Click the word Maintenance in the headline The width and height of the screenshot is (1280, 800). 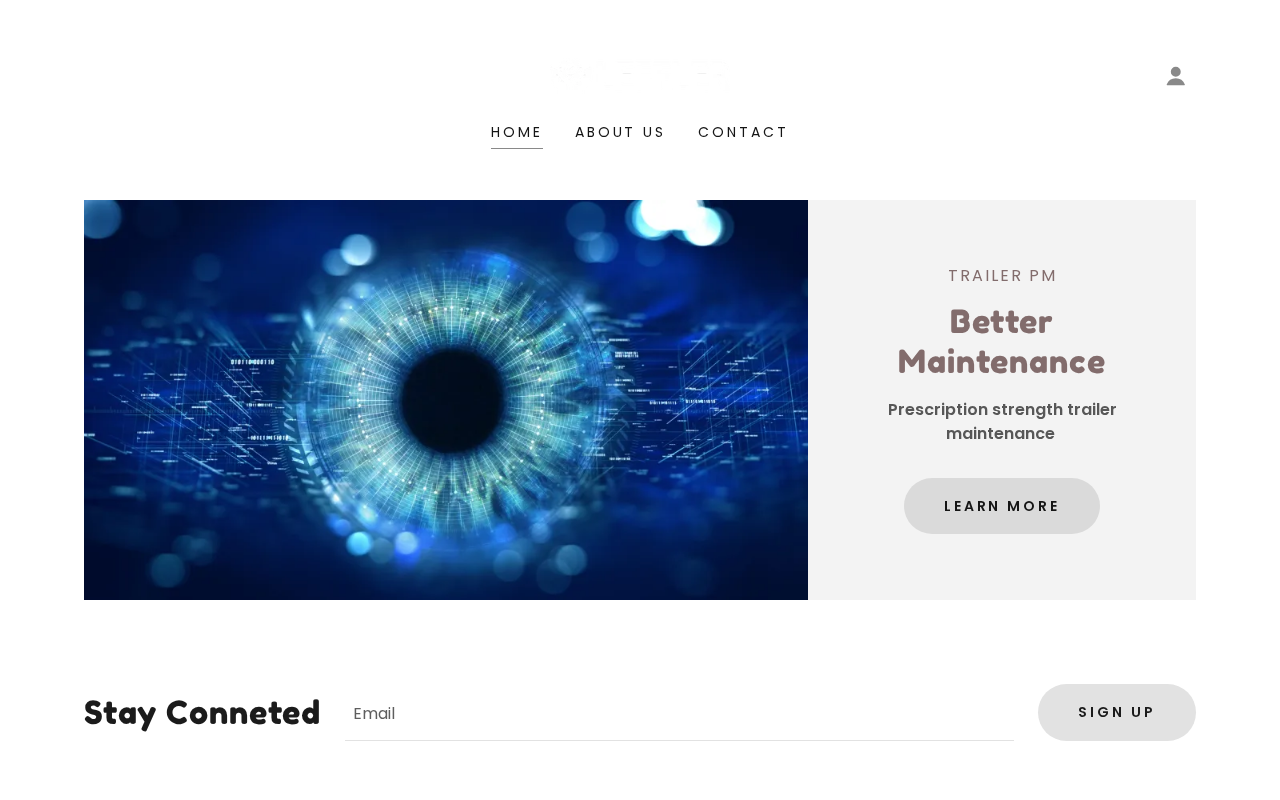coord(1001,362)
